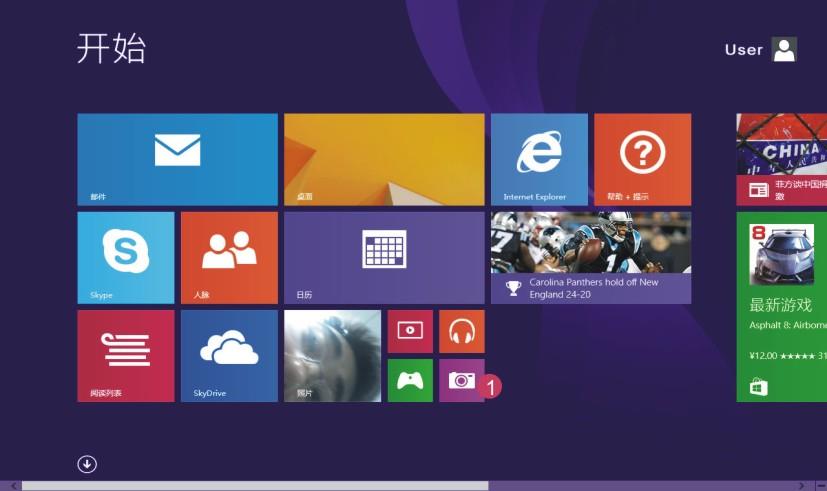Open the Music headphones tile
The height and width of the screenshot is (491, 827).
pyautogui.click(x=461, y=331)
